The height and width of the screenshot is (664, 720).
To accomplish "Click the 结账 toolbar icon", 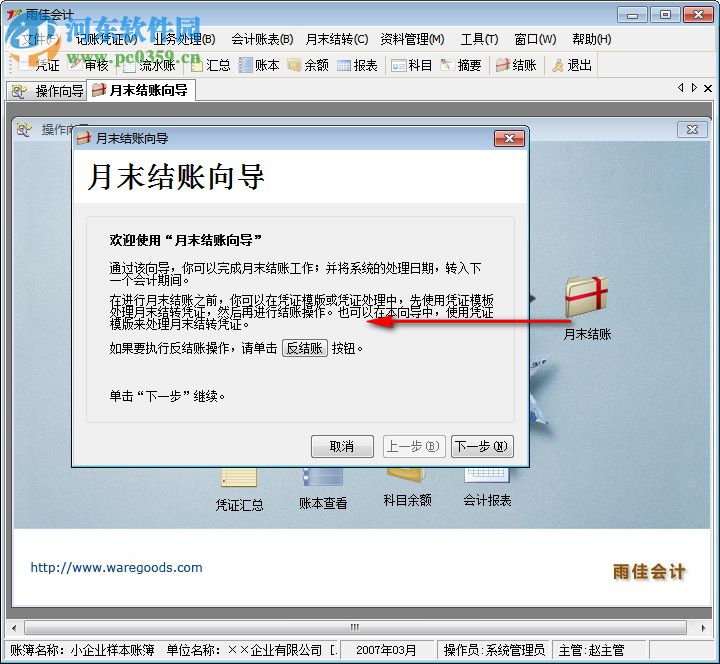I will coord(516,65).
